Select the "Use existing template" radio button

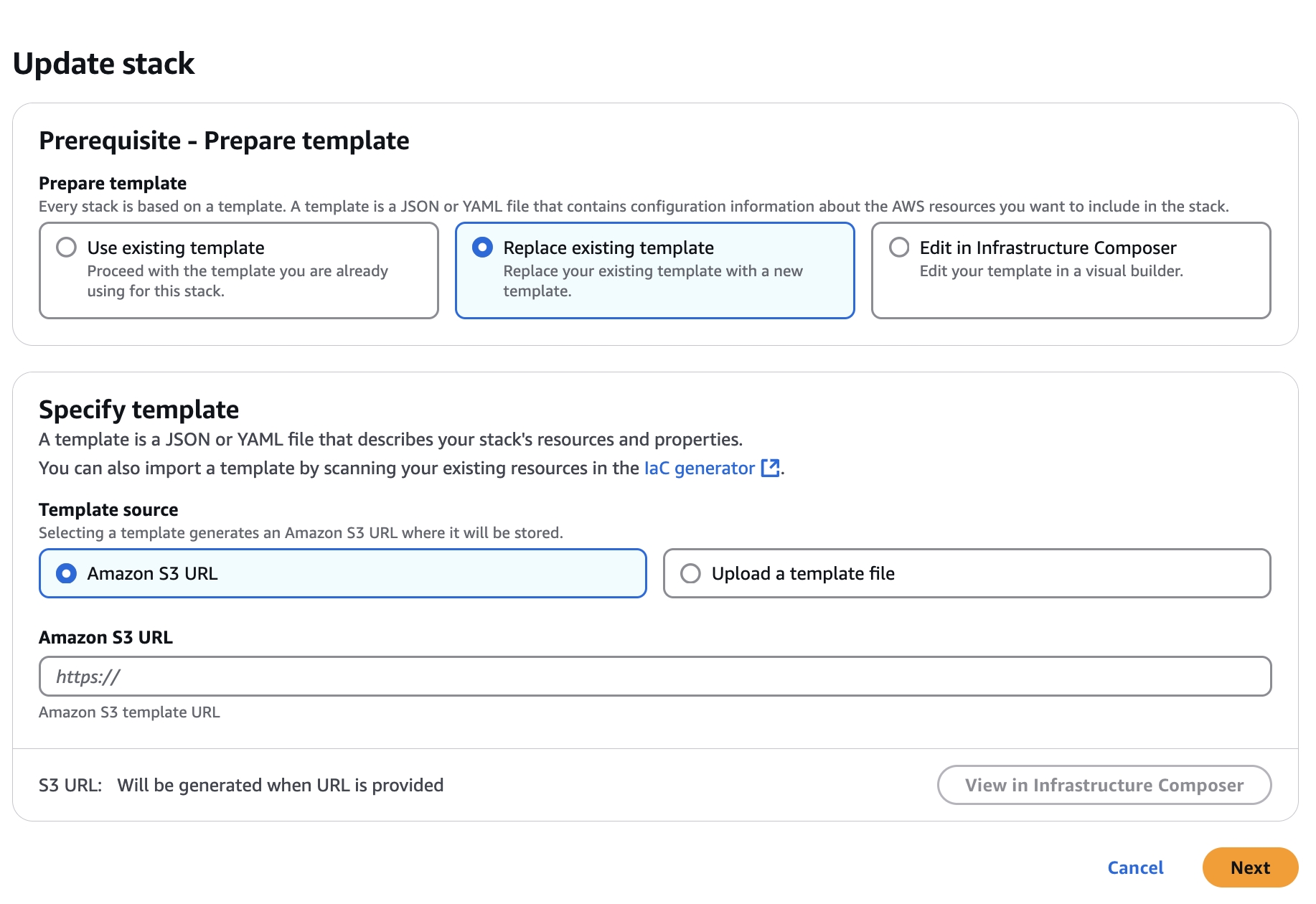[x=66, y=248]
